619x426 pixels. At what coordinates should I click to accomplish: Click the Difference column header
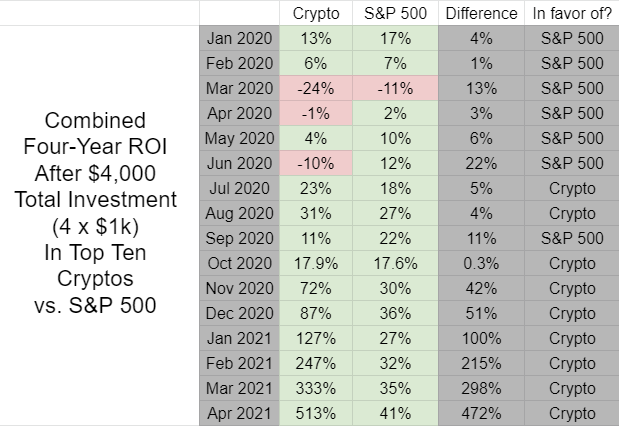pos(481,13)
